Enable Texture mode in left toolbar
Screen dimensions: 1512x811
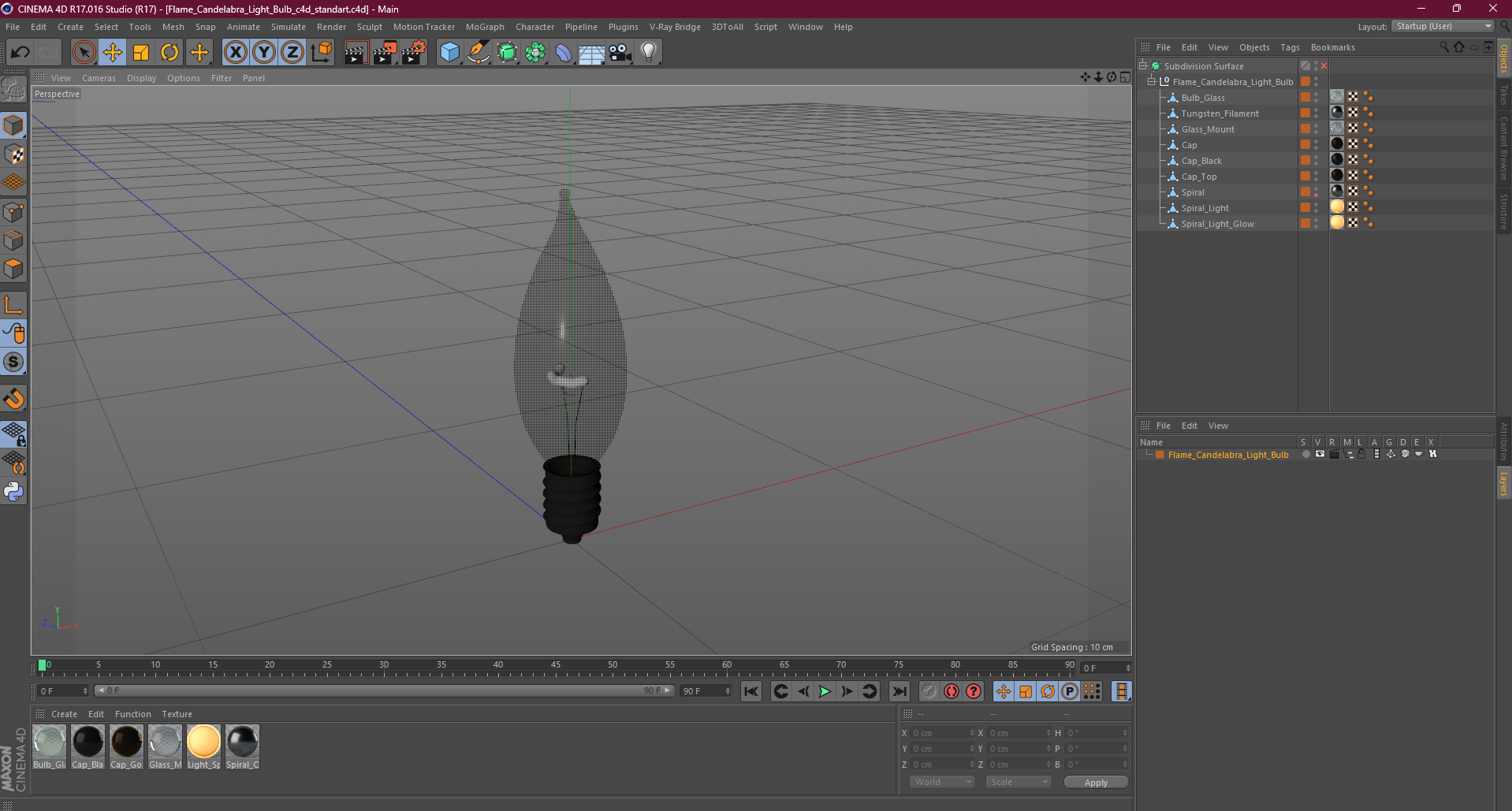(x=14, y=154)
